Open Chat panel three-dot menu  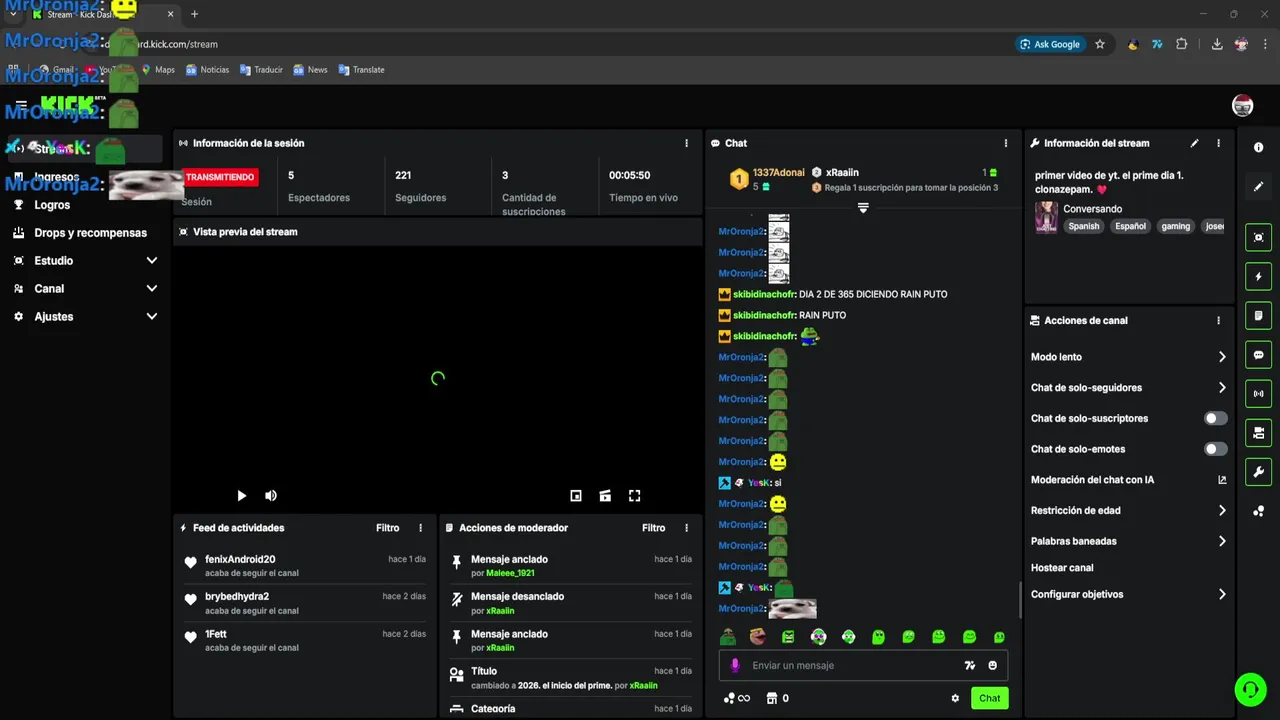(x=1006, y=143)
